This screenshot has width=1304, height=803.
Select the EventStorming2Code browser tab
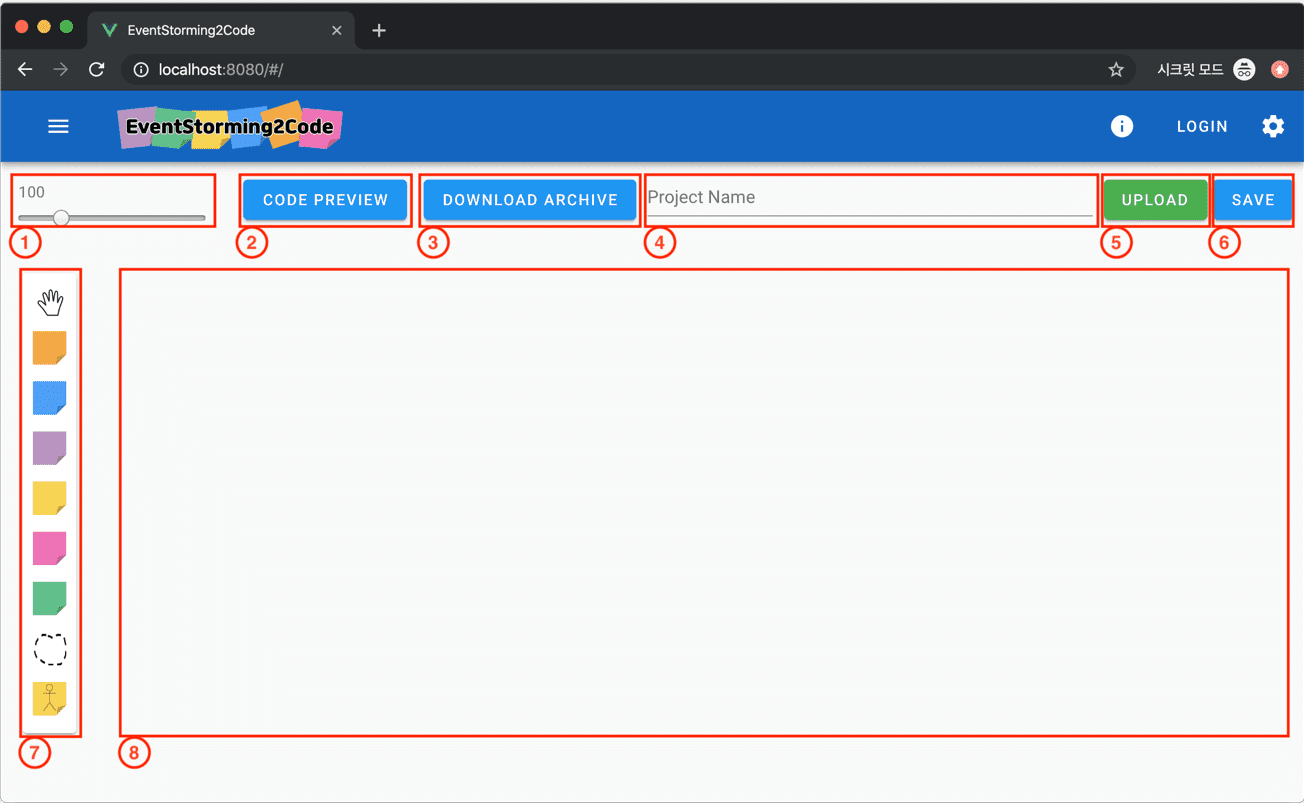(222, 30)
